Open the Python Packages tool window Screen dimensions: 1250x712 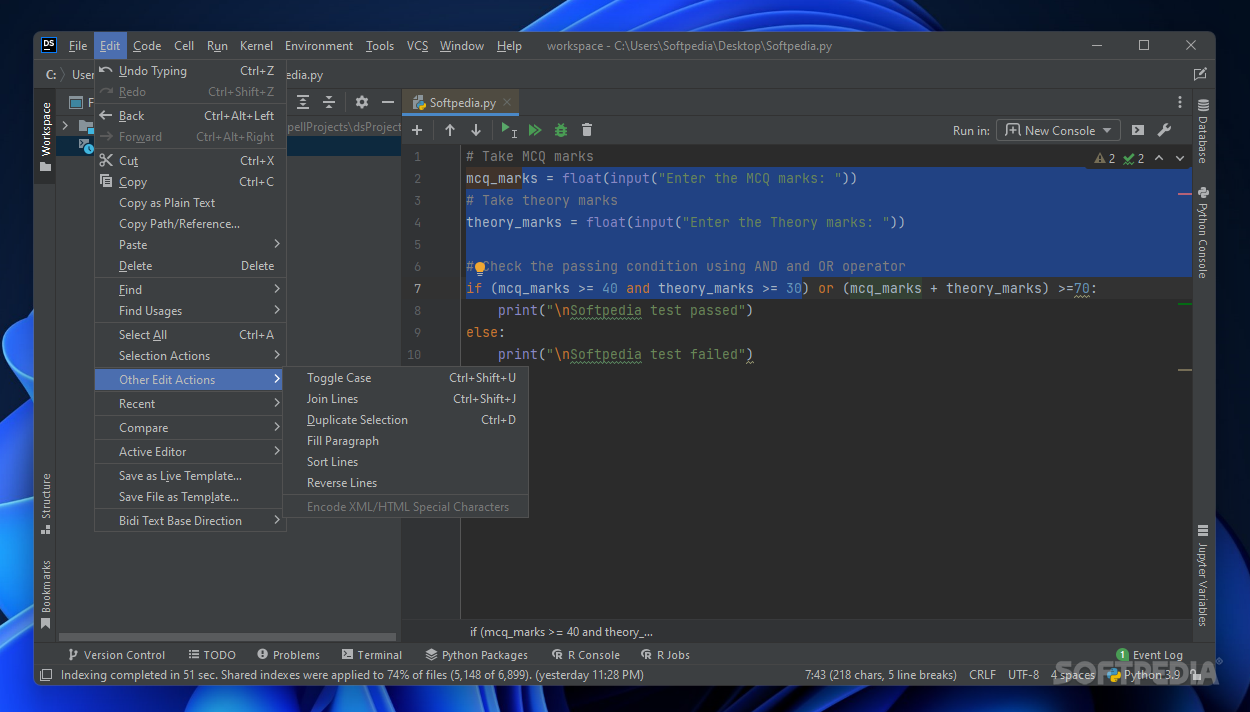pyautogui.click(x=476, y=655)
